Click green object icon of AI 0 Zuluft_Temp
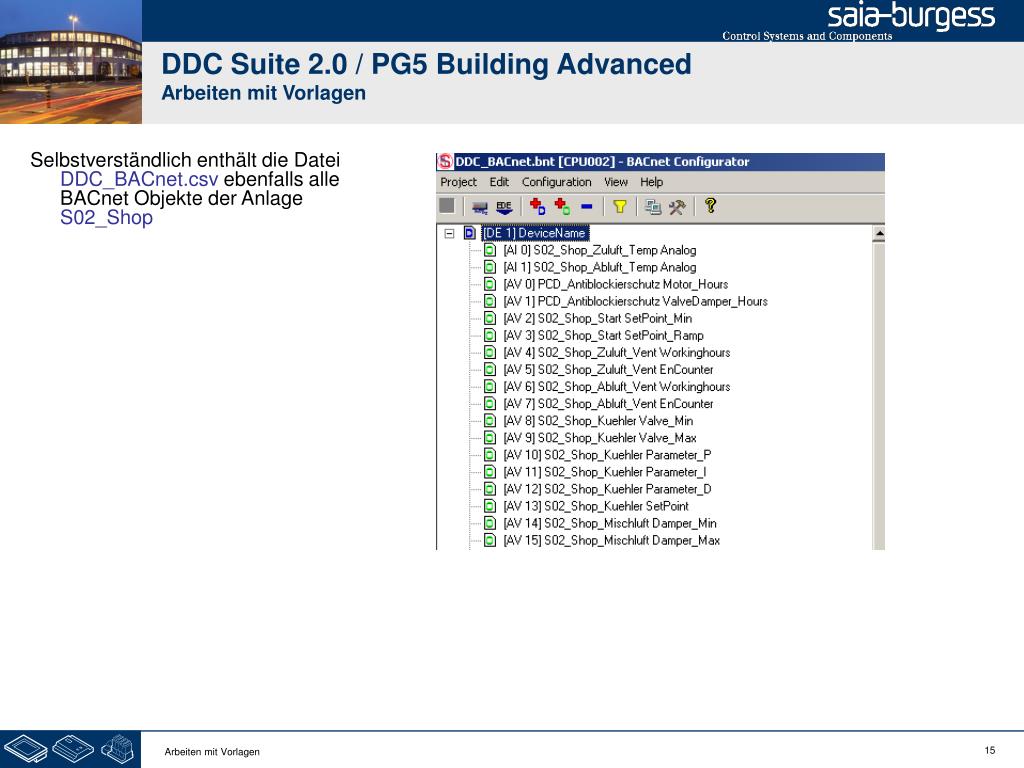Image resolution: width=1024 pixels, height=768 pixels. point(490,250)
